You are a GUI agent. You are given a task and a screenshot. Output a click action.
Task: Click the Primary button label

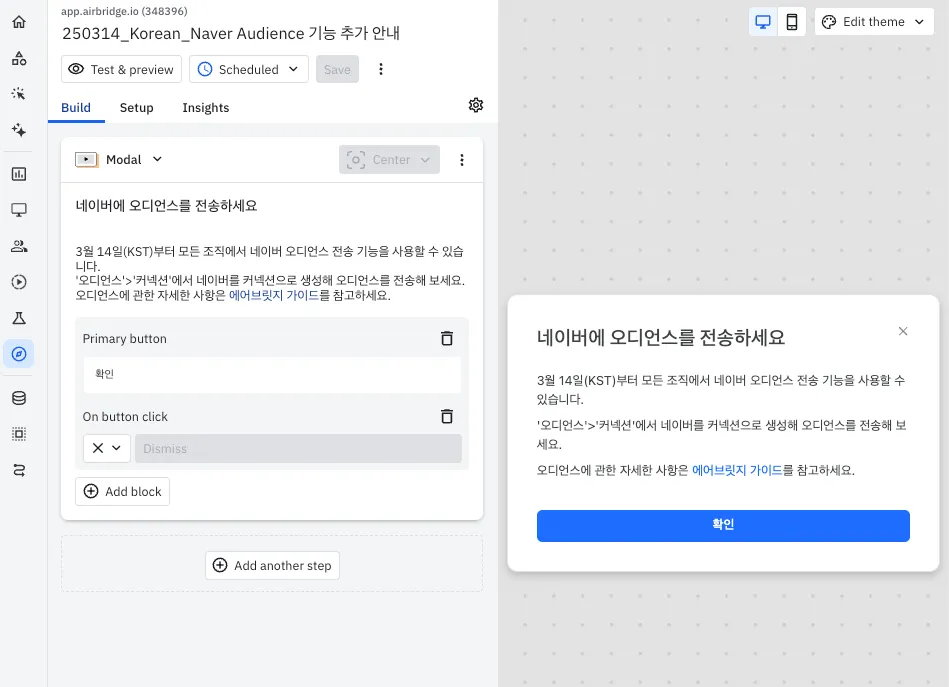[x=125, y=338]
